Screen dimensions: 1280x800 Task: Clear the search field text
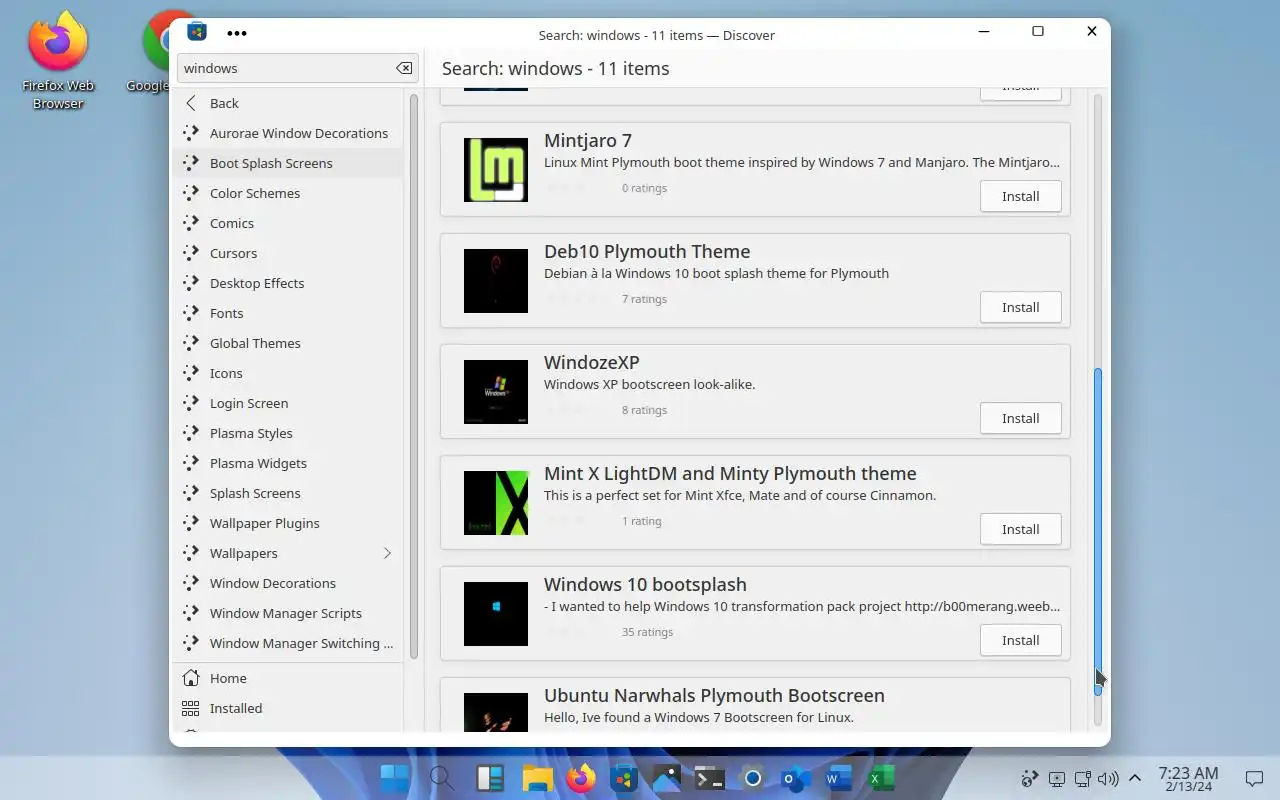tap(404, 68)
